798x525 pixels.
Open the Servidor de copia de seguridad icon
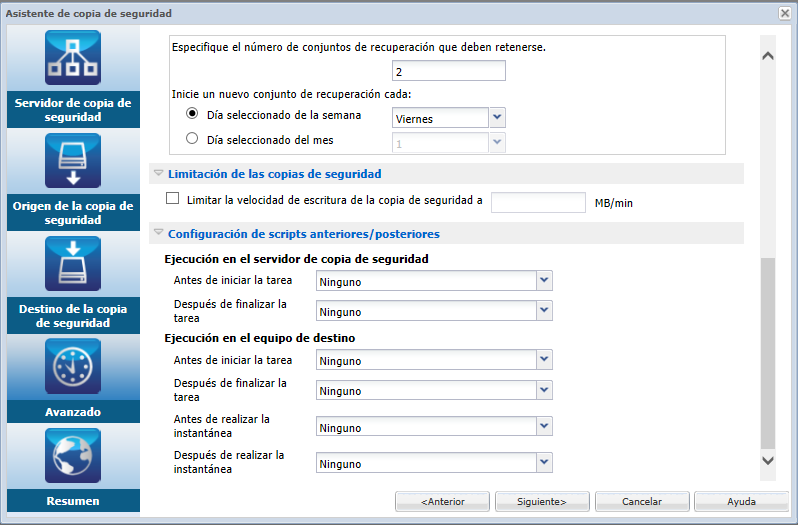[x=73, y=57]
